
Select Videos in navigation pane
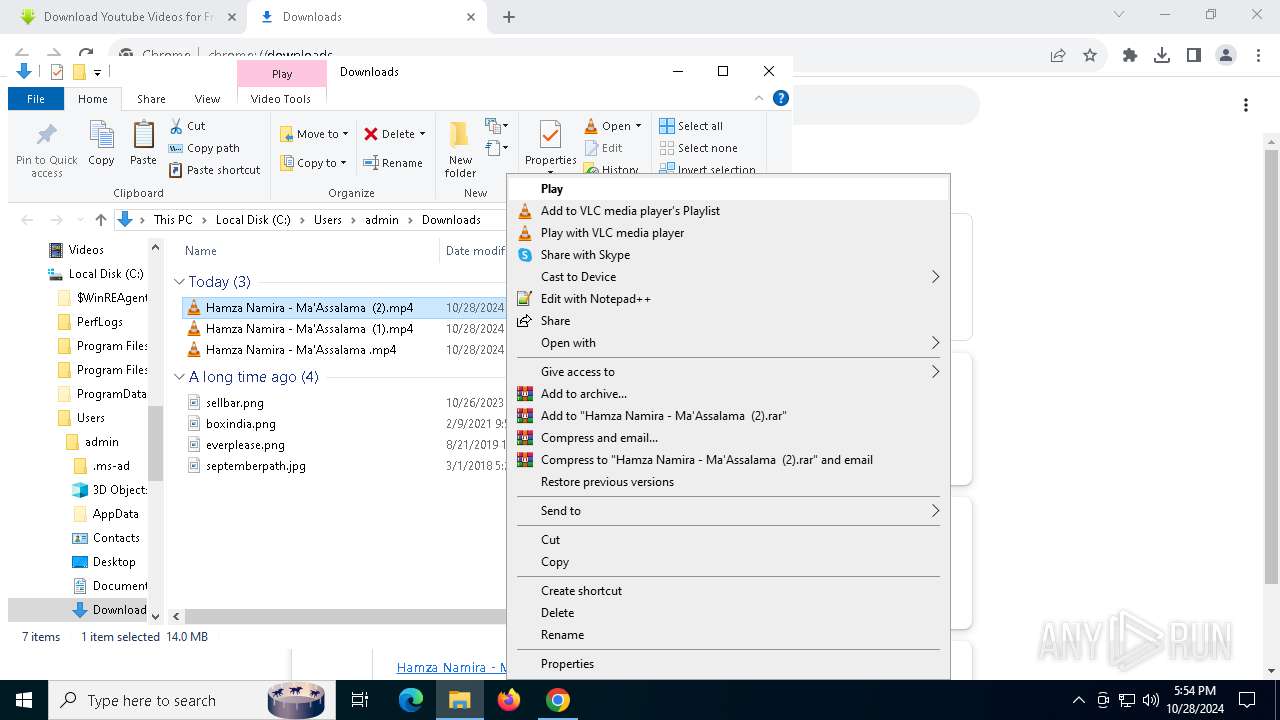(x=86, y=250)
